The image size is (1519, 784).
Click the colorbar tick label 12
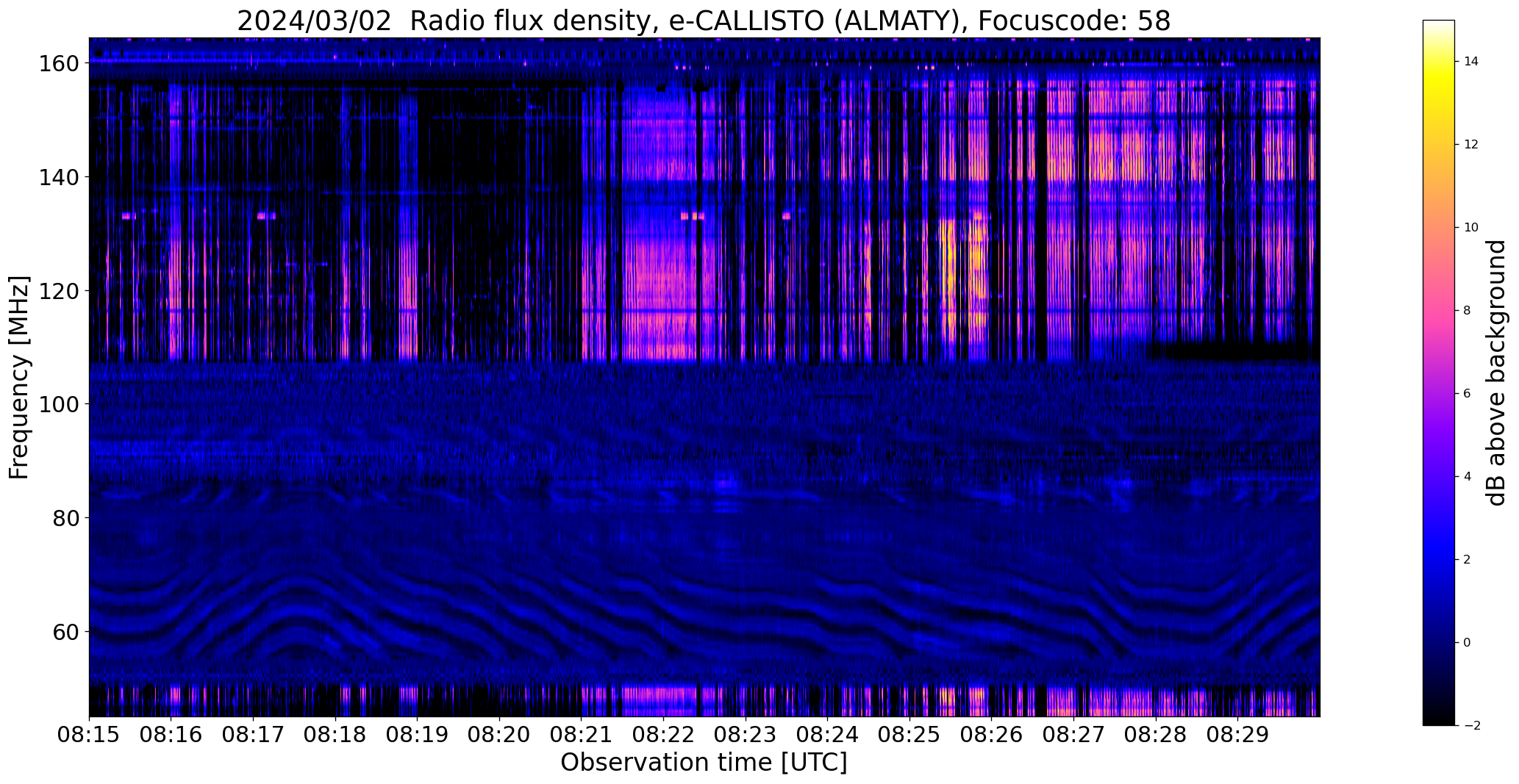(x=1471, y=145)
